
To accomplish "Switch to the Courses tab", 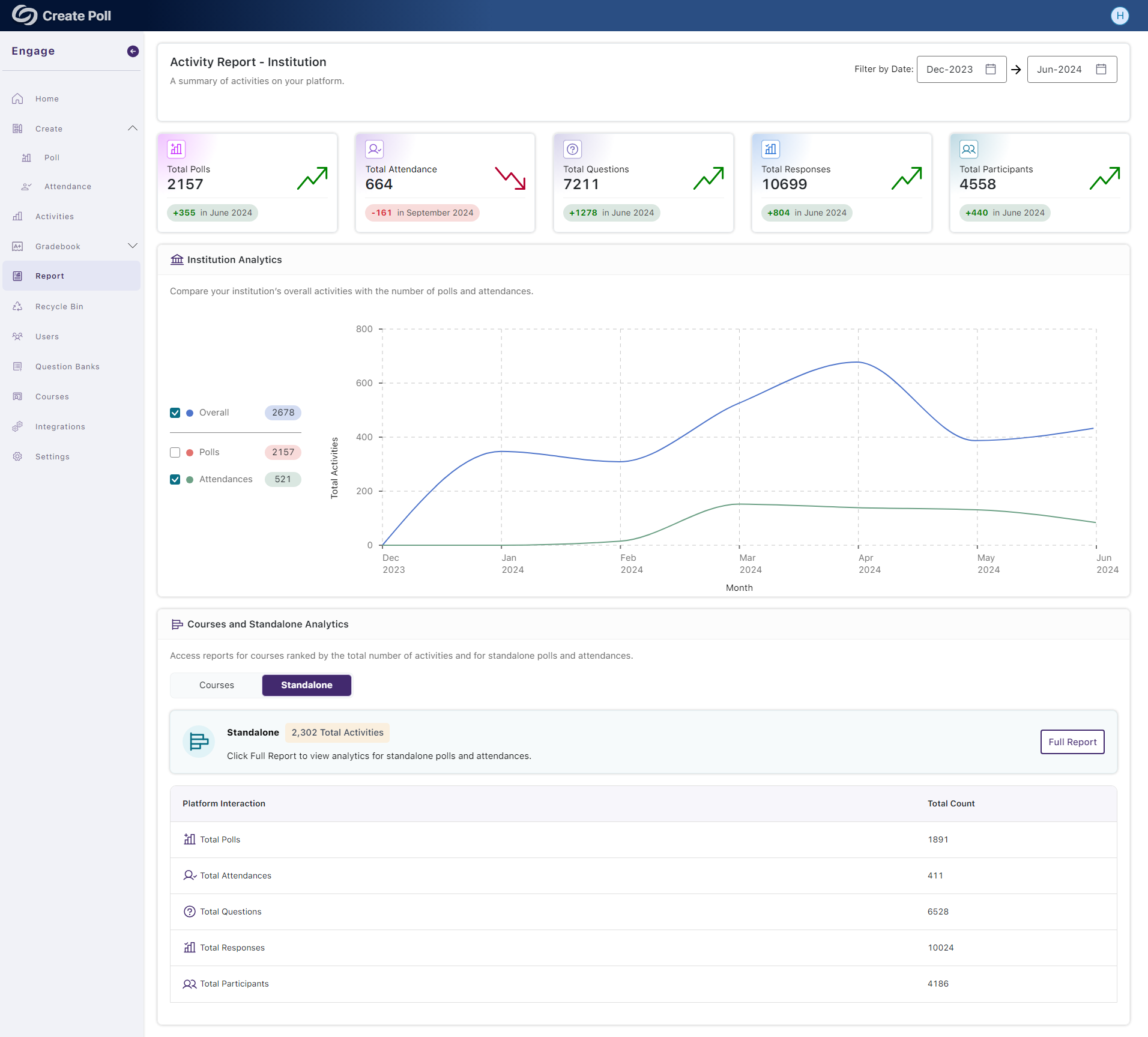I will coord(216,686).
